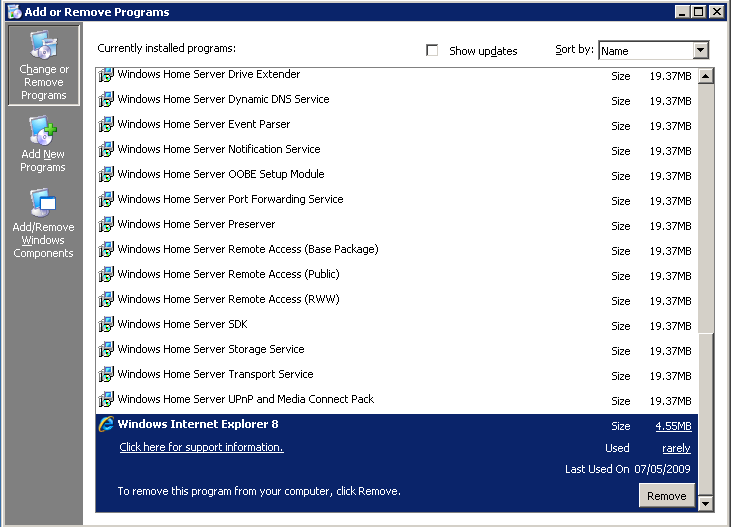Click installer icon for Storage Service
Screen dimensions: 731x527
(106, 349)
